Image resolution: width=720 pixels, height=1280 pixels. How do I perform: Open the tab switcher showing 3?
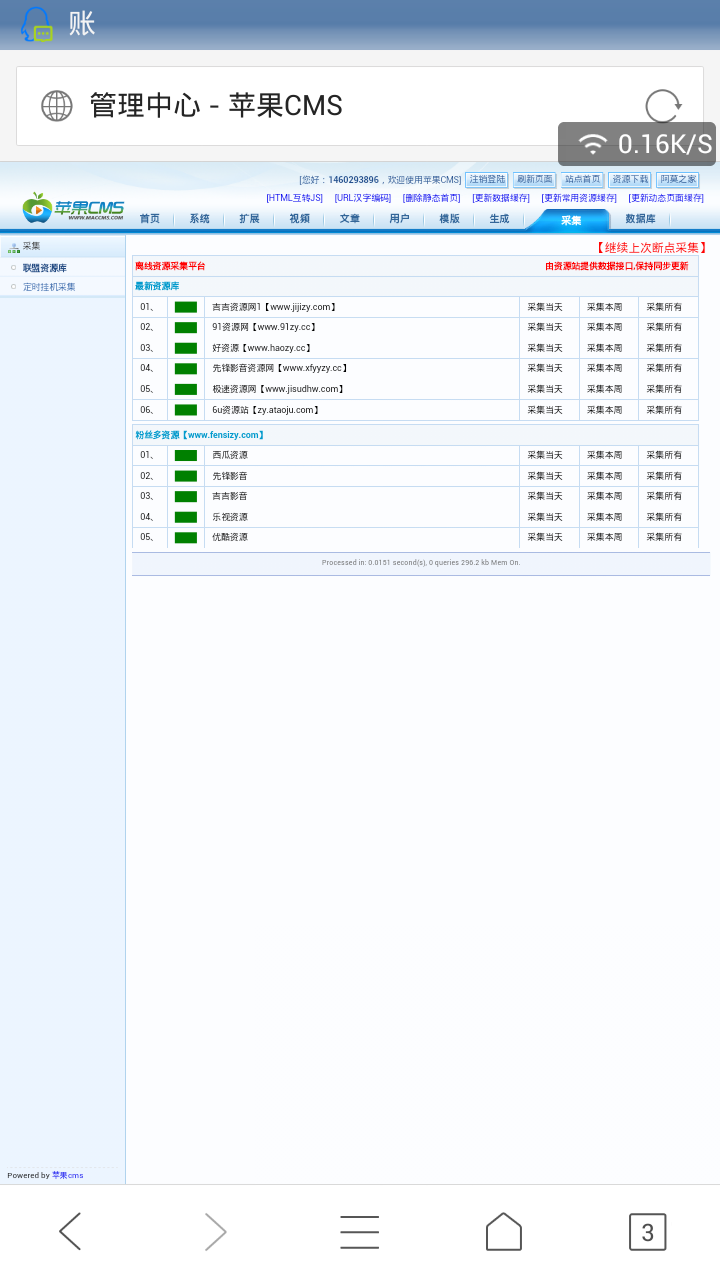(x=647, y=1231)
